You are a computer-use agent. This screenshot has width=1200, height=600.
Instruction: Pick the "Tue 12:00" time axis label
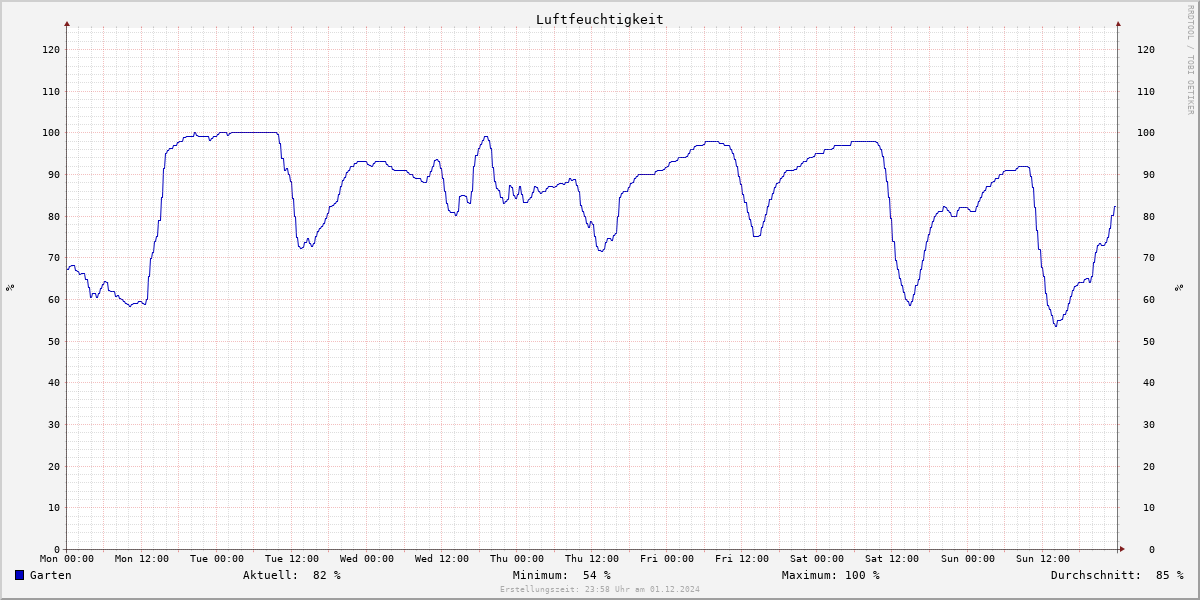pos(292,559)
